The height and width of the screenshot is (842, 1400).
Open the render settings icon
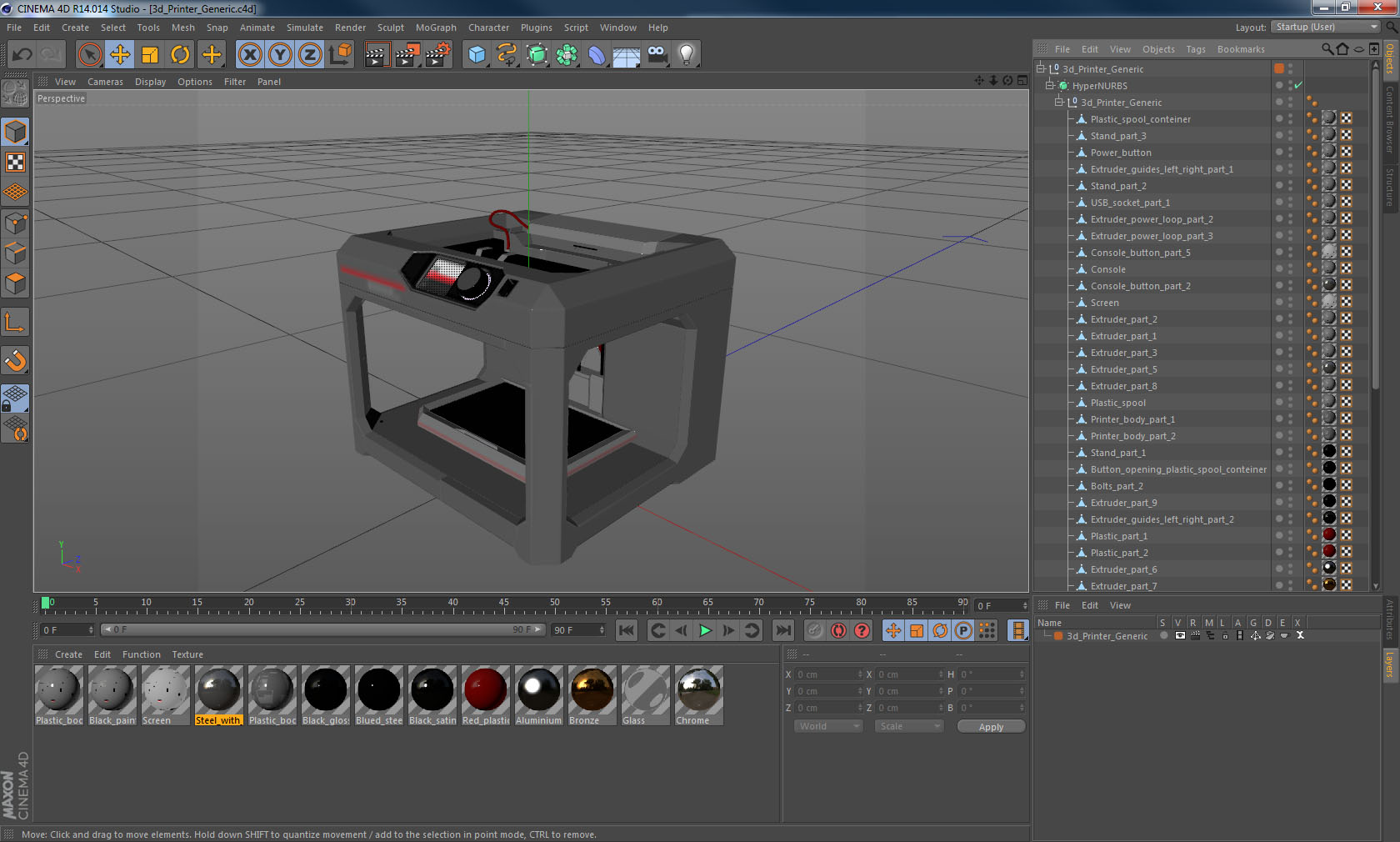(x=437, y=55)
